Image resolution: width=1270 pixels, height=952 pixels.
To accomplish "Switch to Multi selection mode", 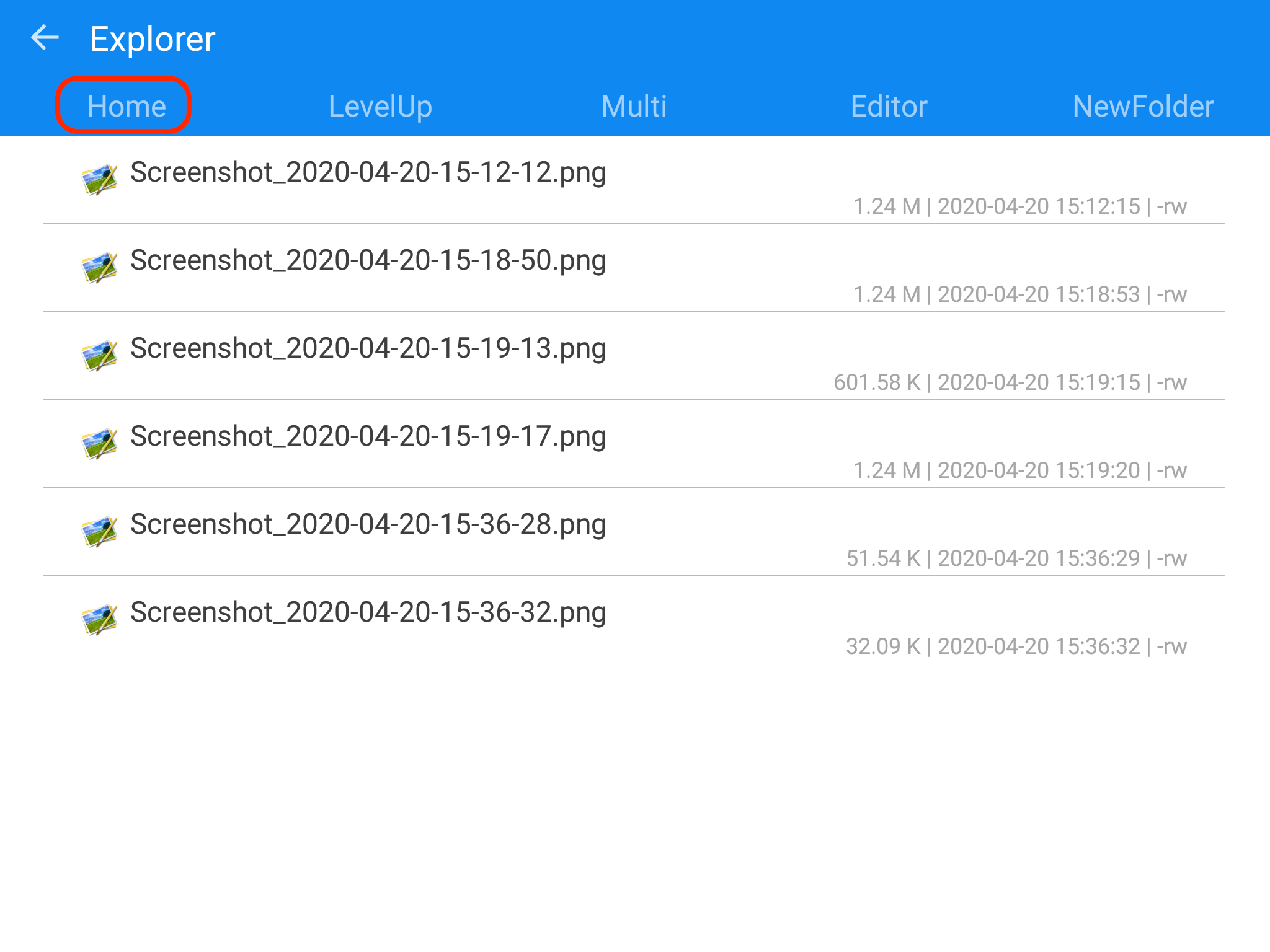I will [x=634, y=106].
